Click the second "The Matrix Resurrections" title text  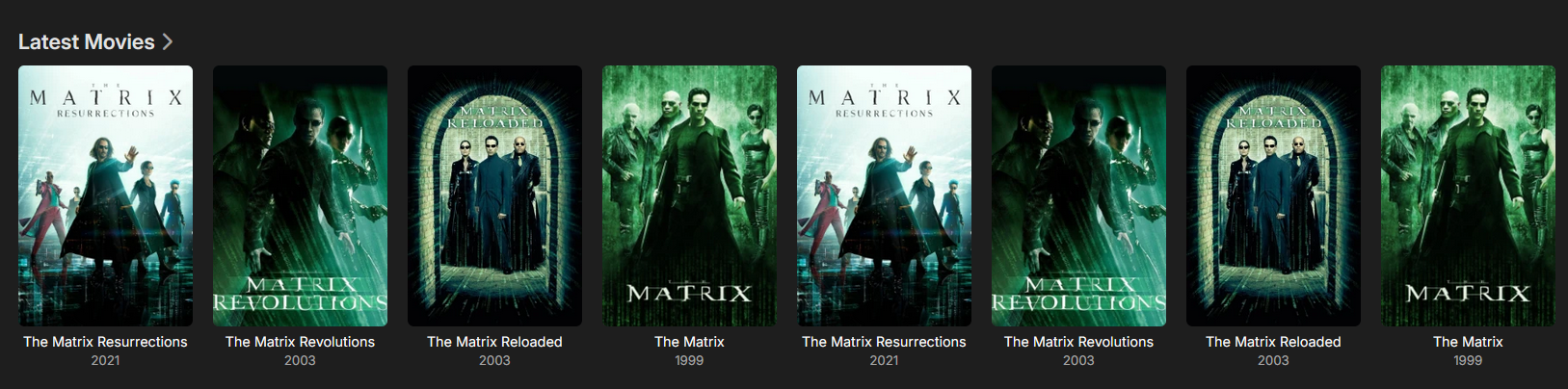tap(884, 342)
